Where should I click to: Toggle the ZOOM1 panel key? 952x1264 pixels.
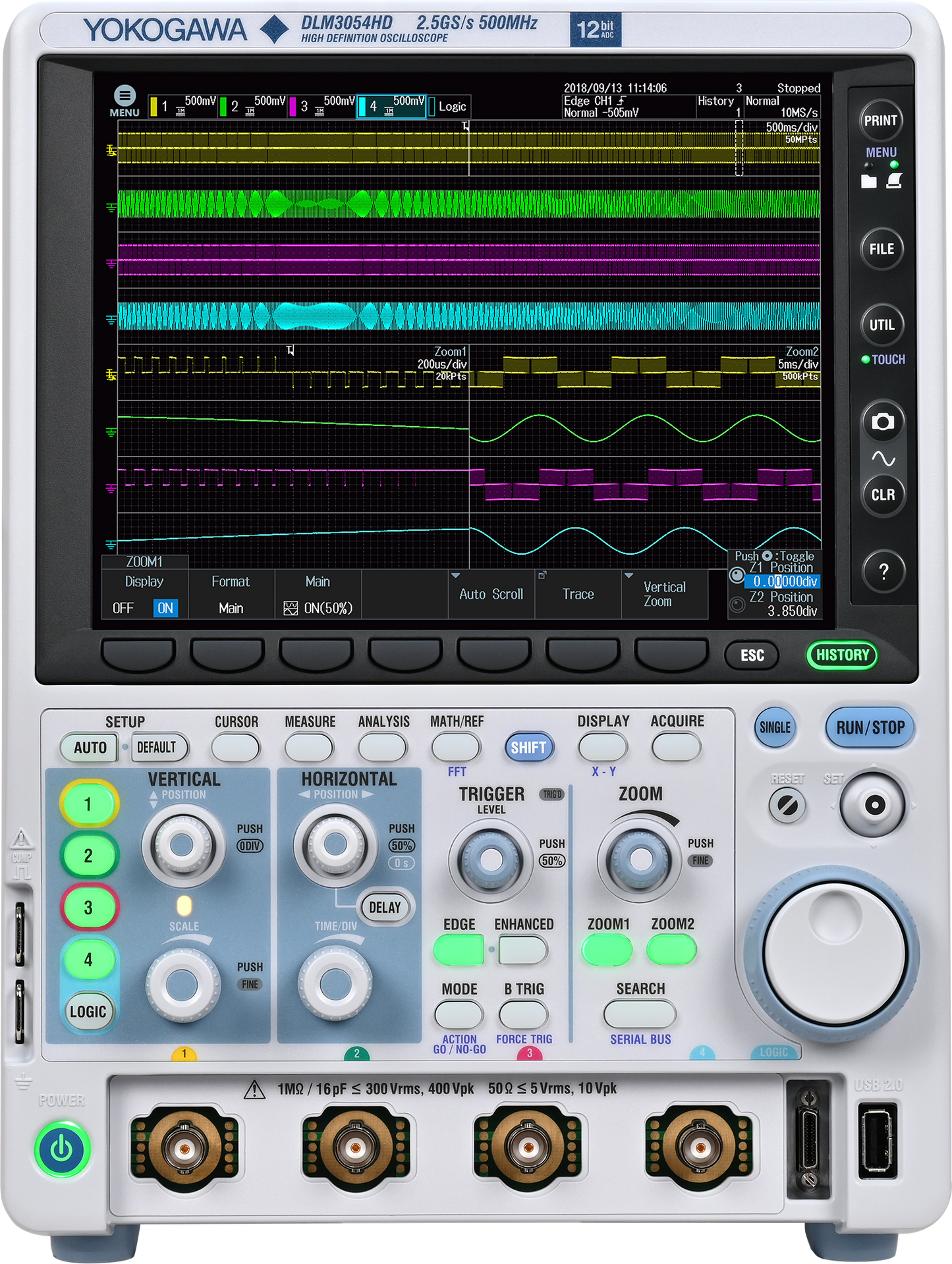607,950
